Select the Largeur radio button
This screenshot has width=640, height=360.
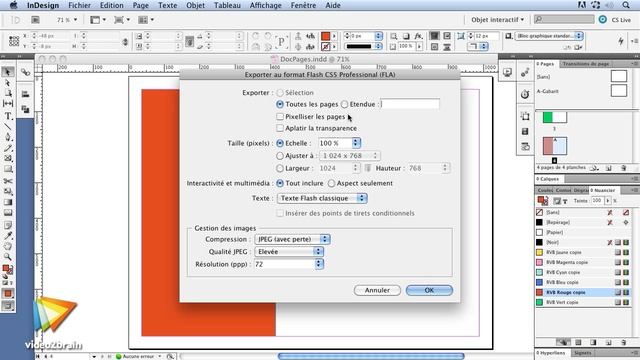pos(280,168)
